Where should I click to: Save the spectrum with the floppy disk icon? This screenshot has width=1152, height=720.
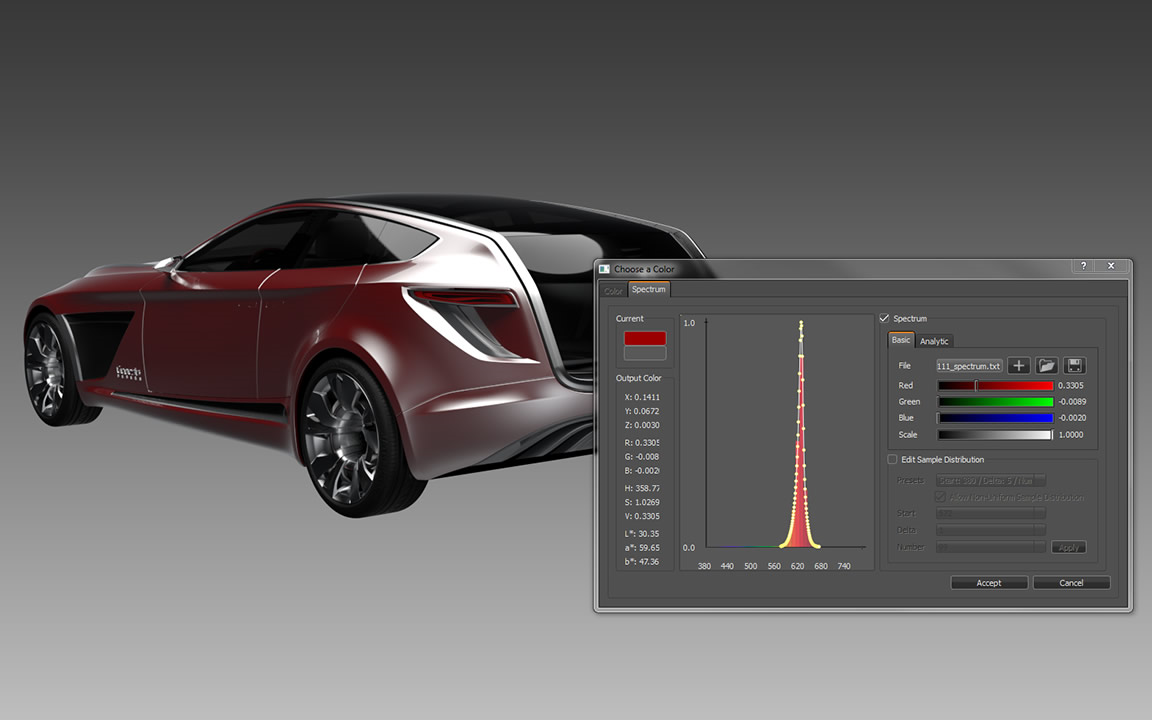coord(1075,366)
